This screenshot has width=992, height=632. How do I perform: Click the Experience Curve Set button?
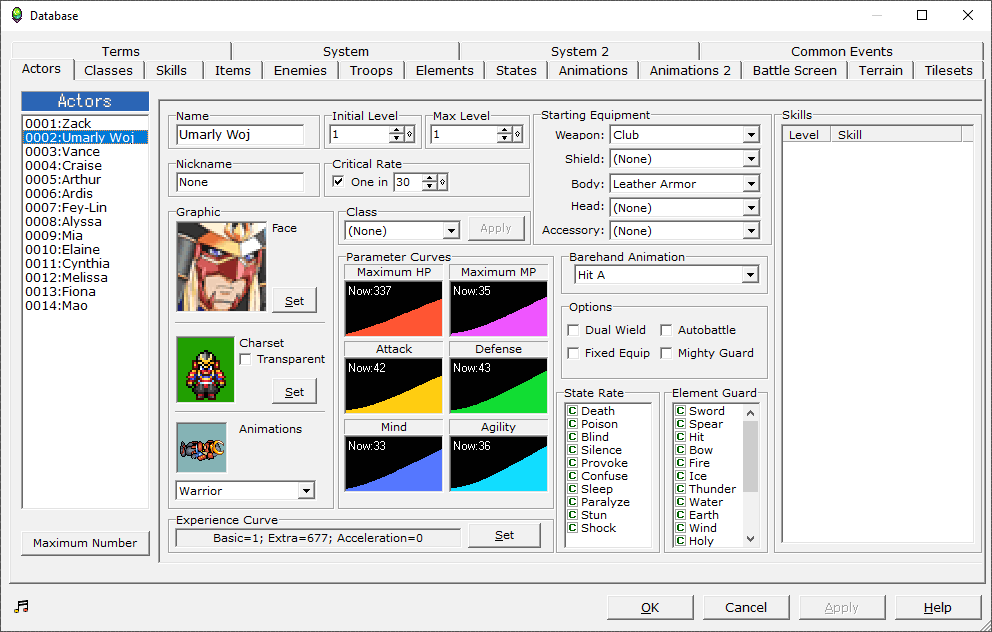tap(504, 535)
